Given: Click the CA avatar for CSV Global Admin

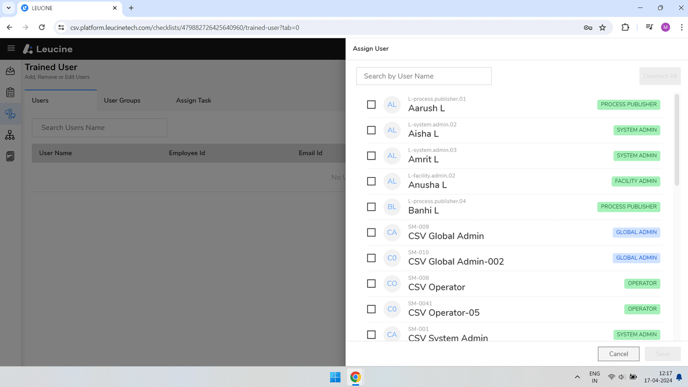Looking at the screenshot, I should [x=392, y=232].
